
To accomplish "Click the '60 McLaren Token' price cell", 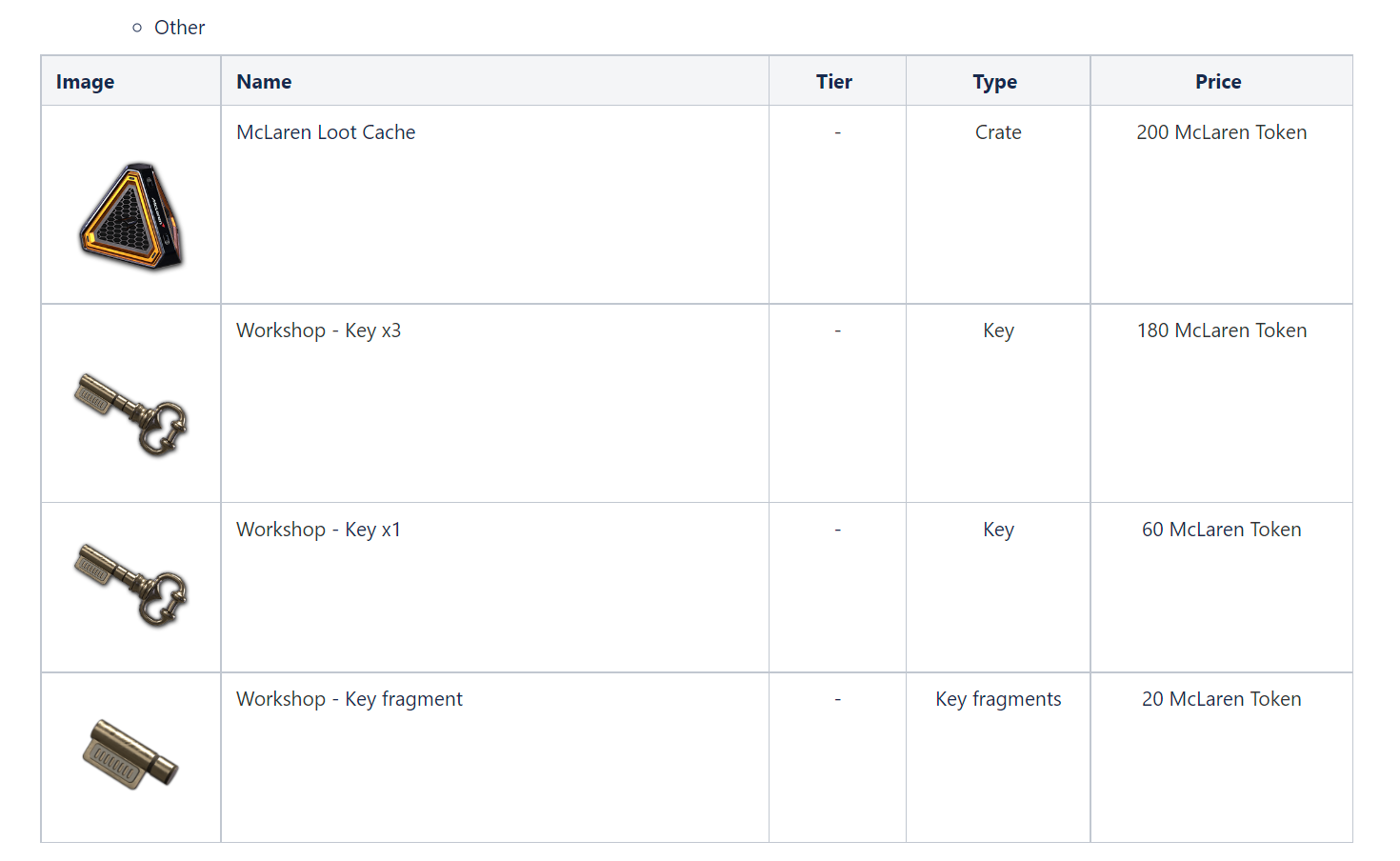I will (1221, 530).
